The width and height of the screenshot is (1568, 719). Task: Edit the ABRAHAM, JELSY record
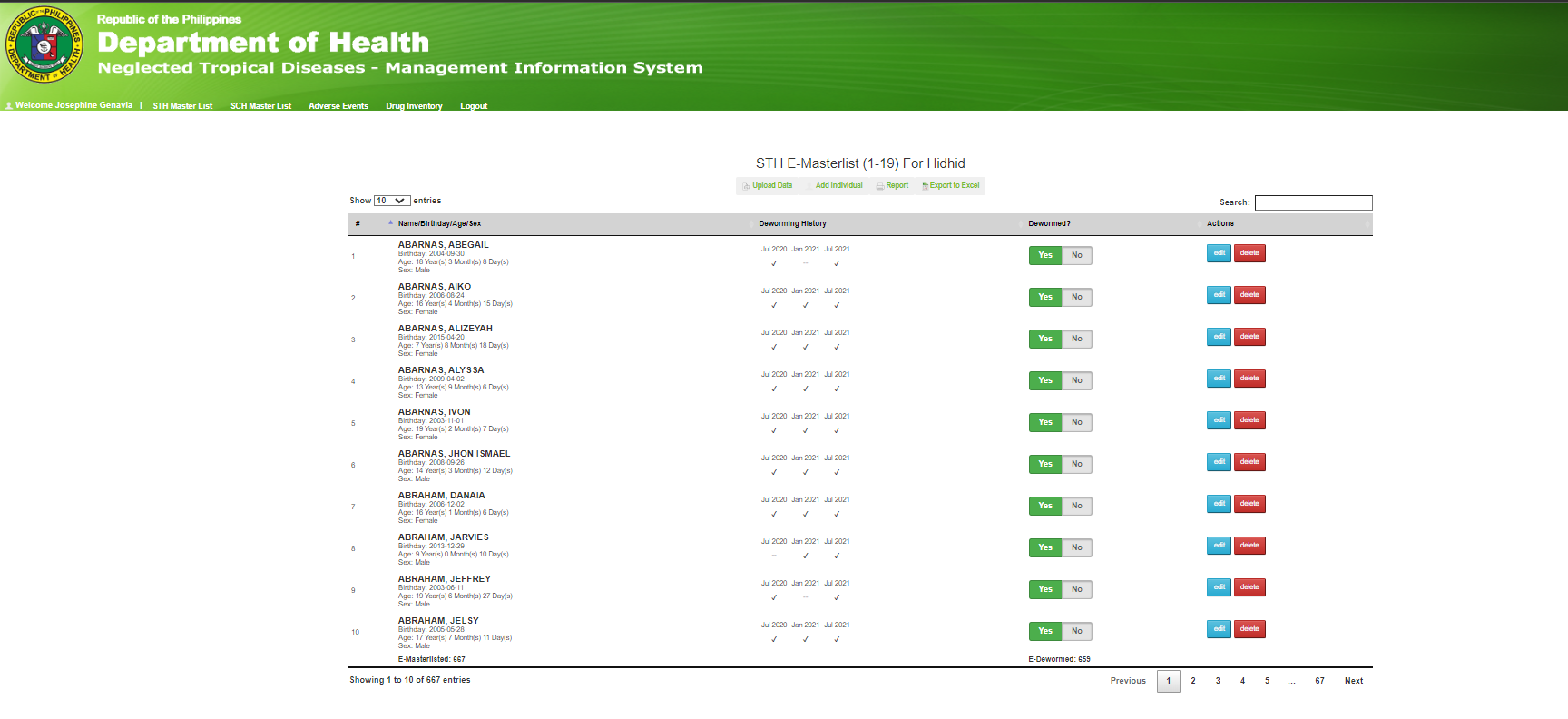1219,629
